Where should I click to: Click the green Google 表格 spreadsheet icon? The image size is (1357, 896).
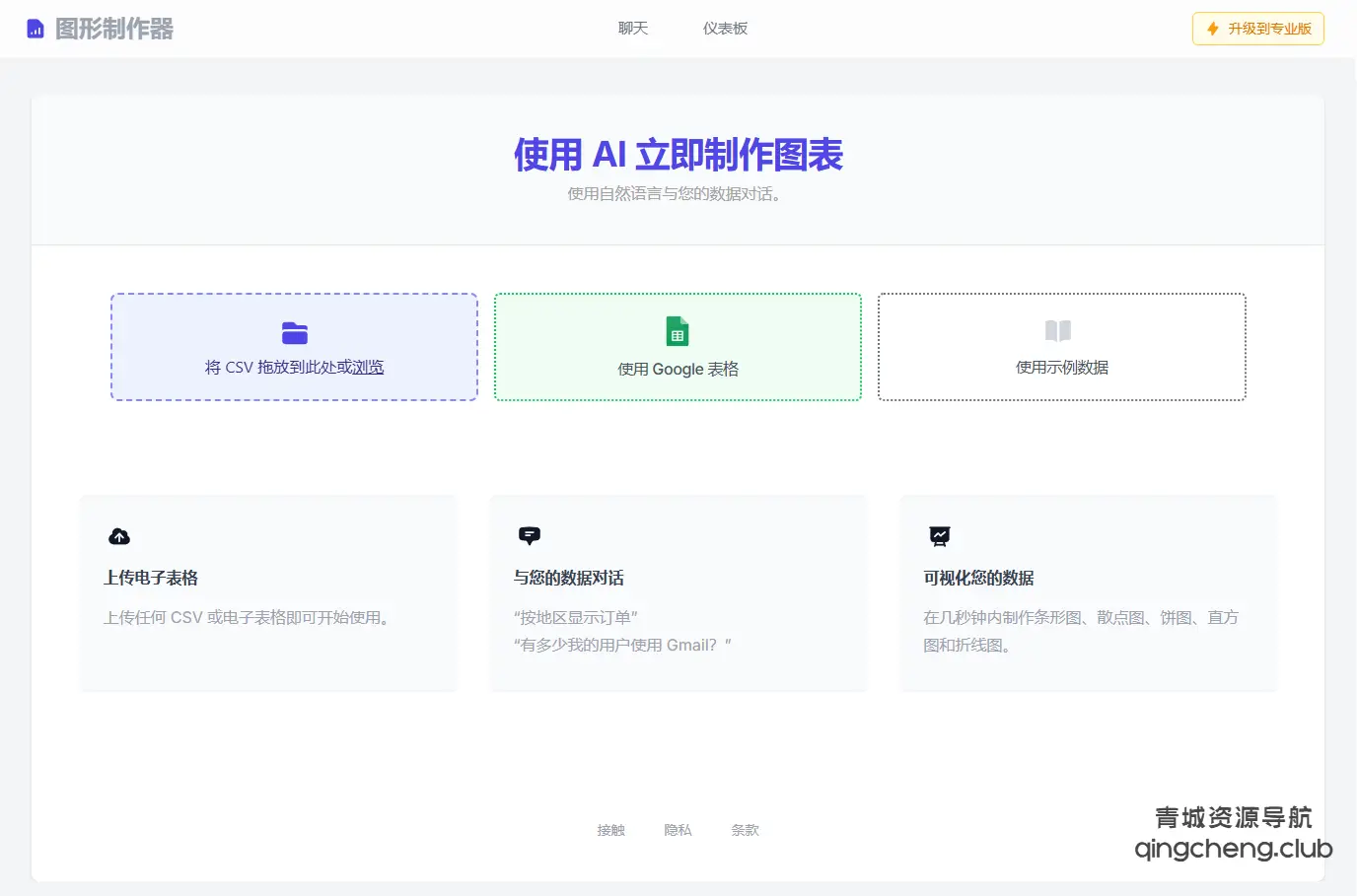click(x=678, y=330)
